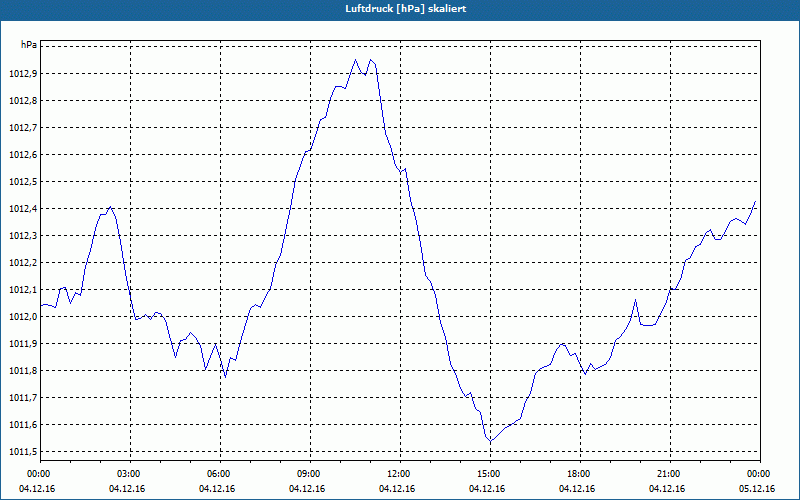800x500 pixels.
Task: Select the 1011,7 y-axis label
Action: tap(23, 398)
